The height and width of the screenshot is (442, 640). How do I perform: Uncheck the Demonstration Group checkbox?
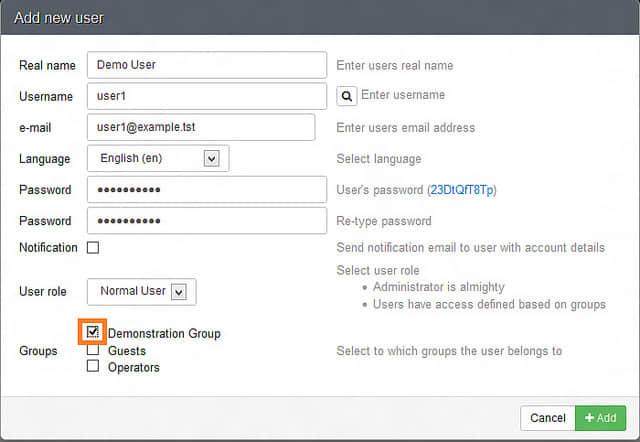click(x=93, y=331)
